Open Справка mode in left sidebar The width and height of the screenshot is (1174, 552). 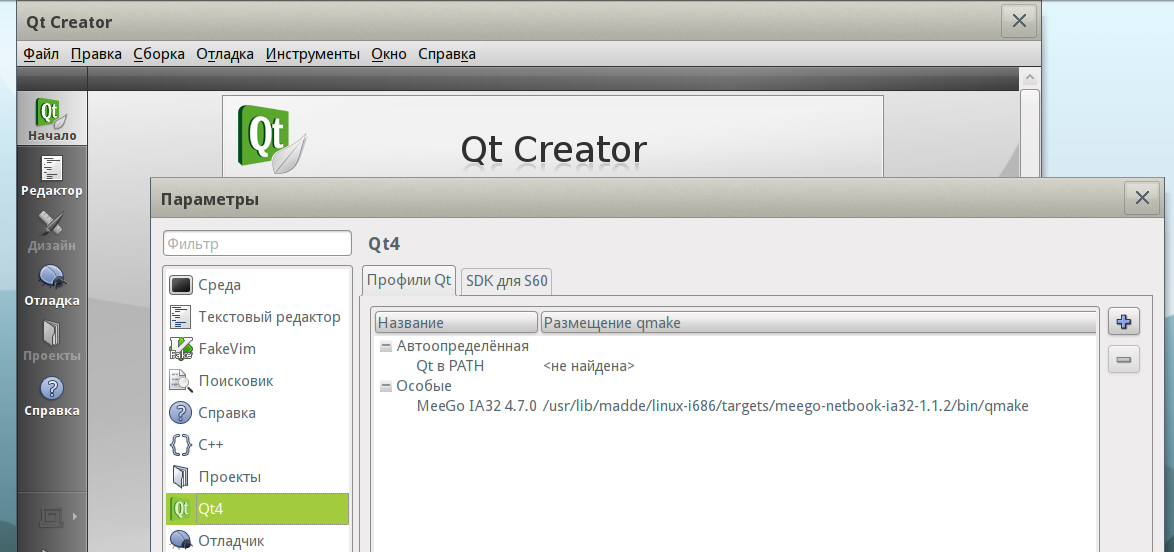coord(52,395)
